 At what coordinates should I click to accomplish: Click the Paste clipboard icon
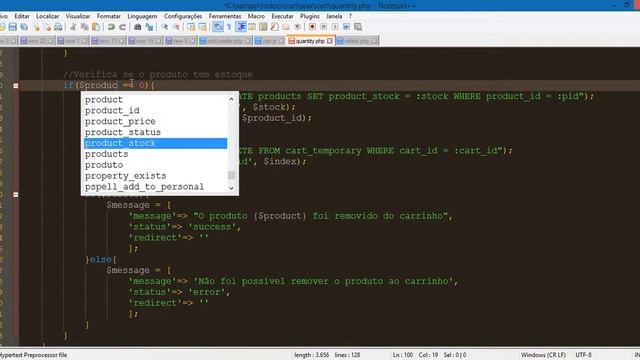coord(96,27)
